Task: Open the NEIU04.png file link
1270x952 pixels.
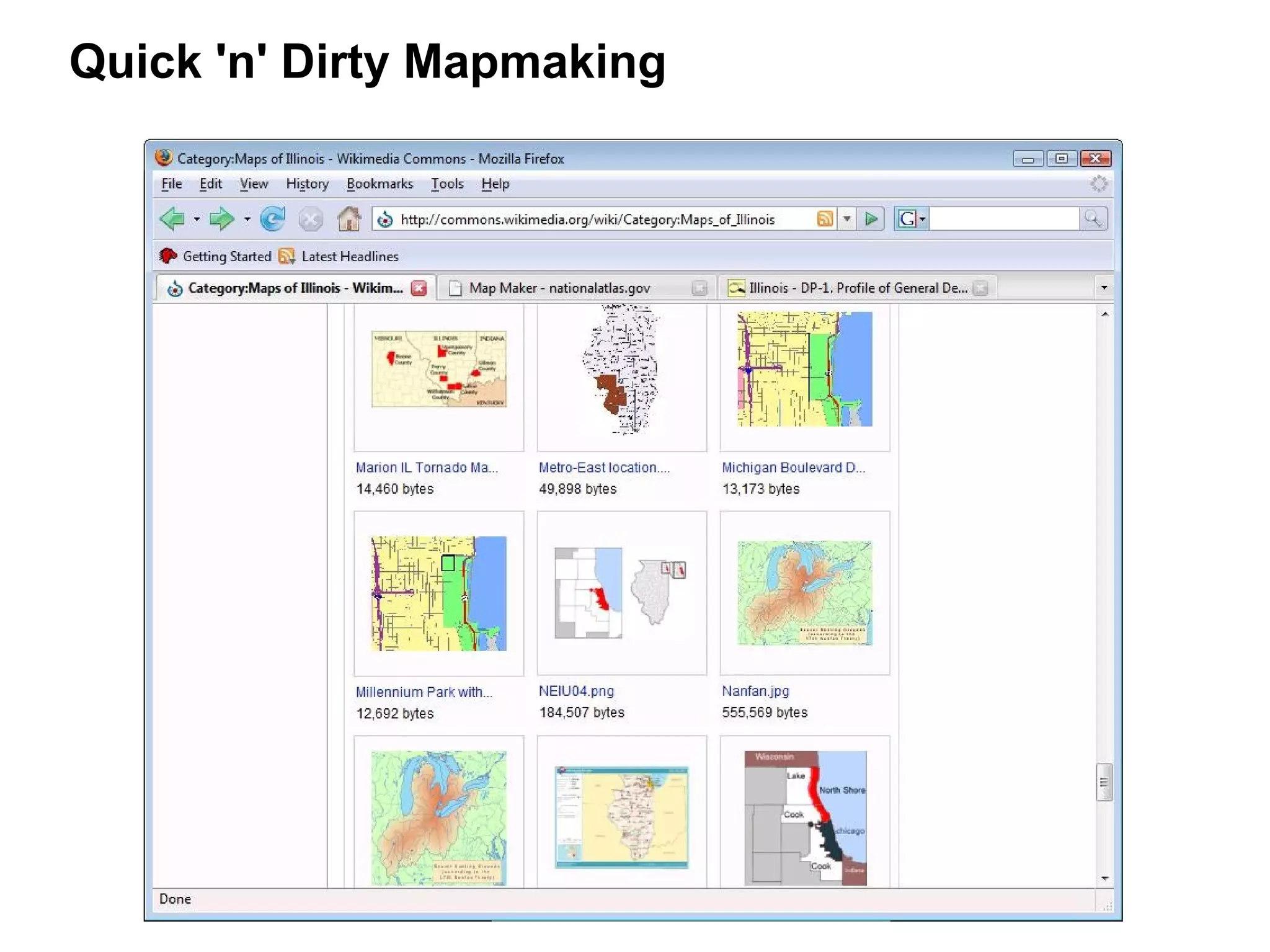Action: [576, 691]
